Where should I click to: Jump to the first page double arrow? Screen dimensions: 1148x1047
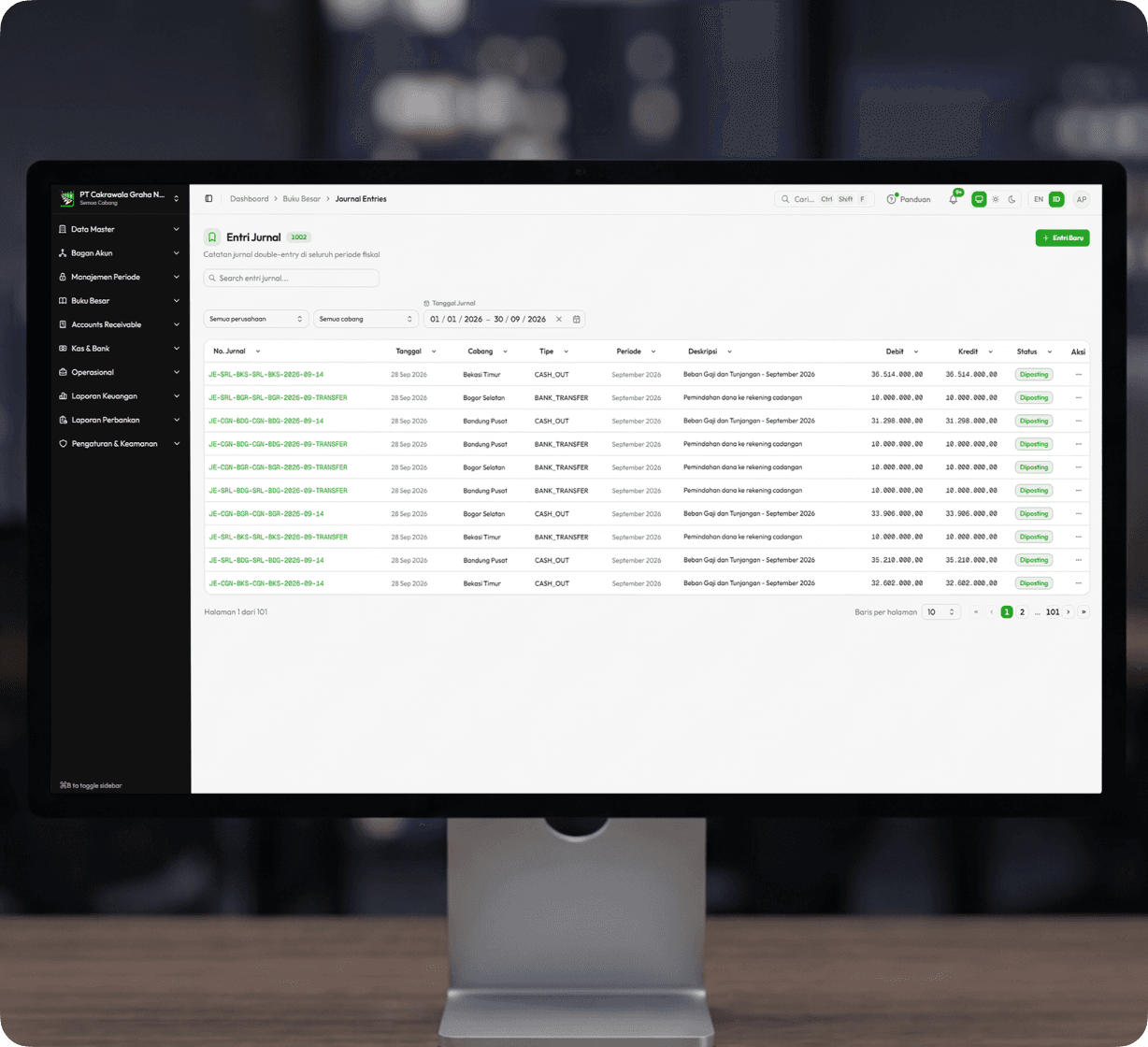(x=976, y=612)
